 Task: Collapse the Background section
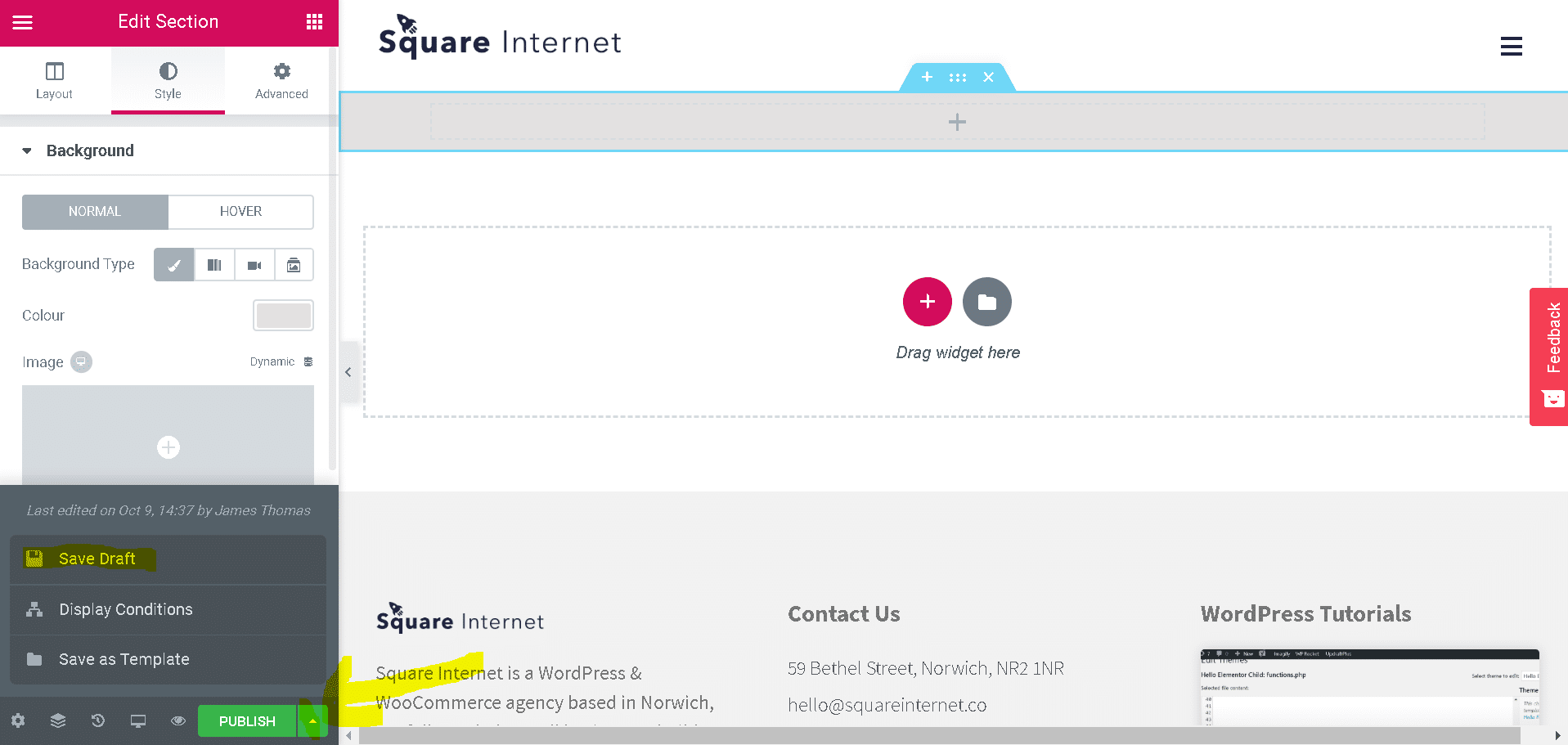tap(26, 150)
